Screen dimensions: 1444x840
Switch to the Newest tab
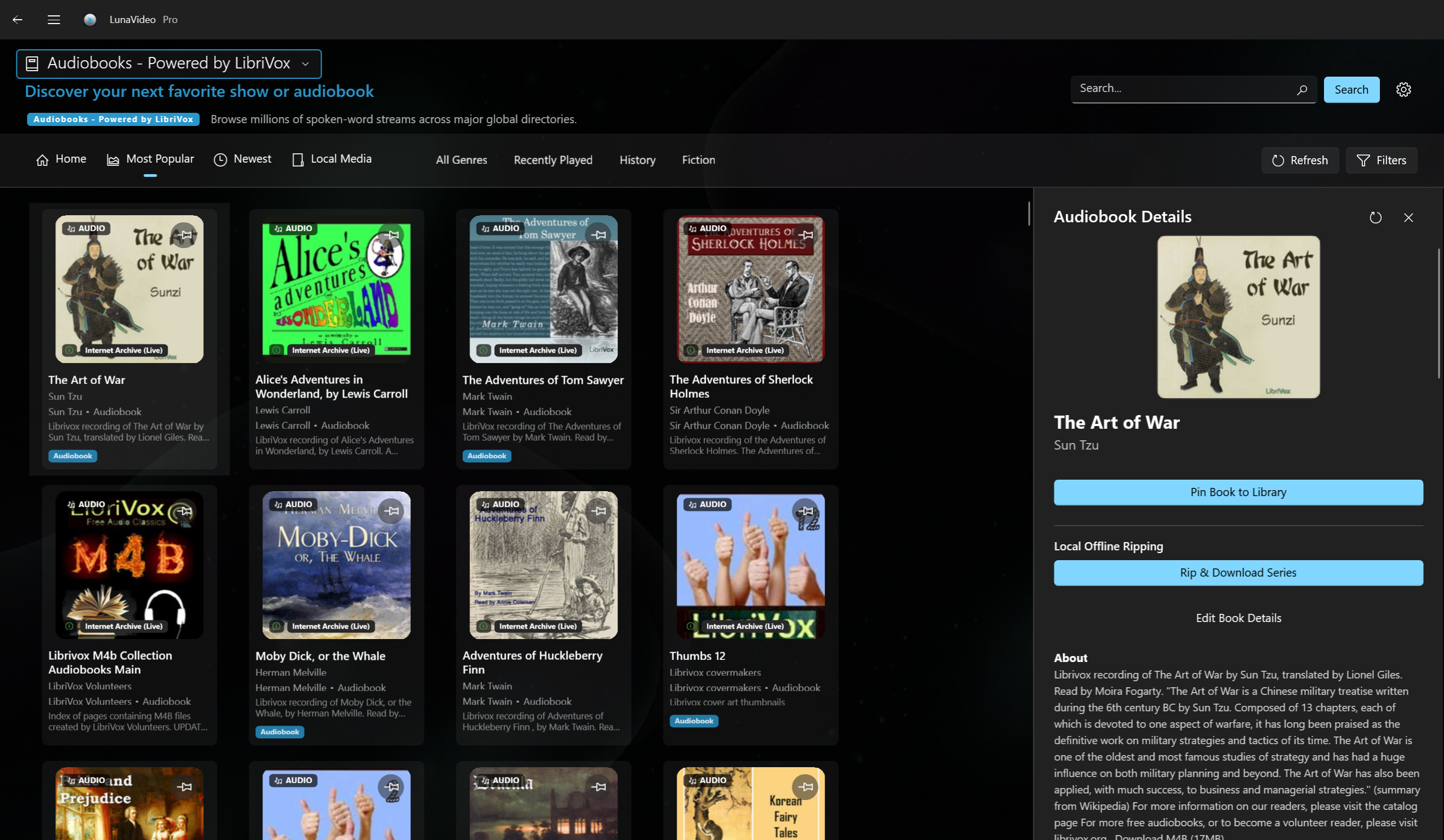(242, 159)
